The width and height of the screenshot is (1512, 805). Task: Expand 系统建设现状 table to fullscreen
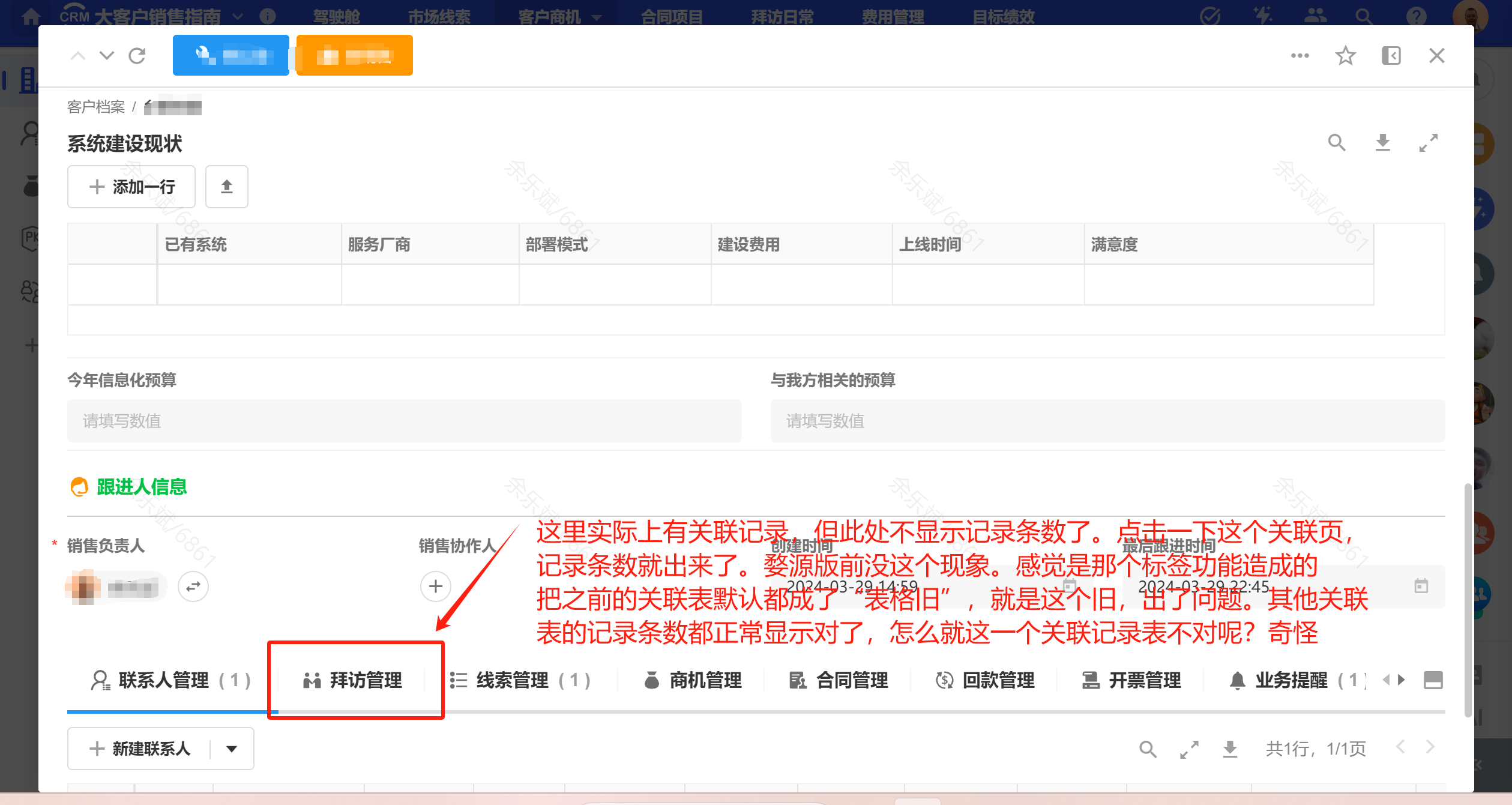pos(1428,143)
